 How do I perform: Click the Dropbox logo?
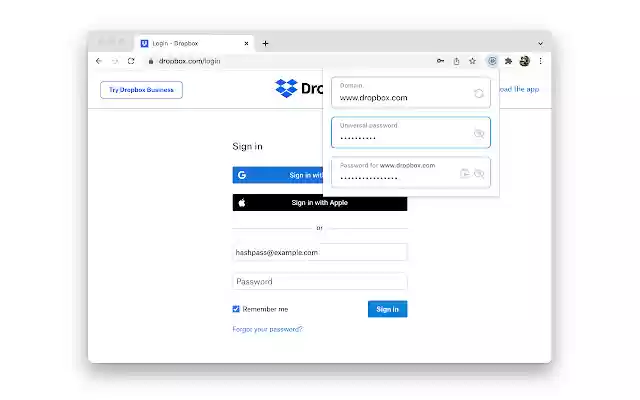[x=299, y=88]
